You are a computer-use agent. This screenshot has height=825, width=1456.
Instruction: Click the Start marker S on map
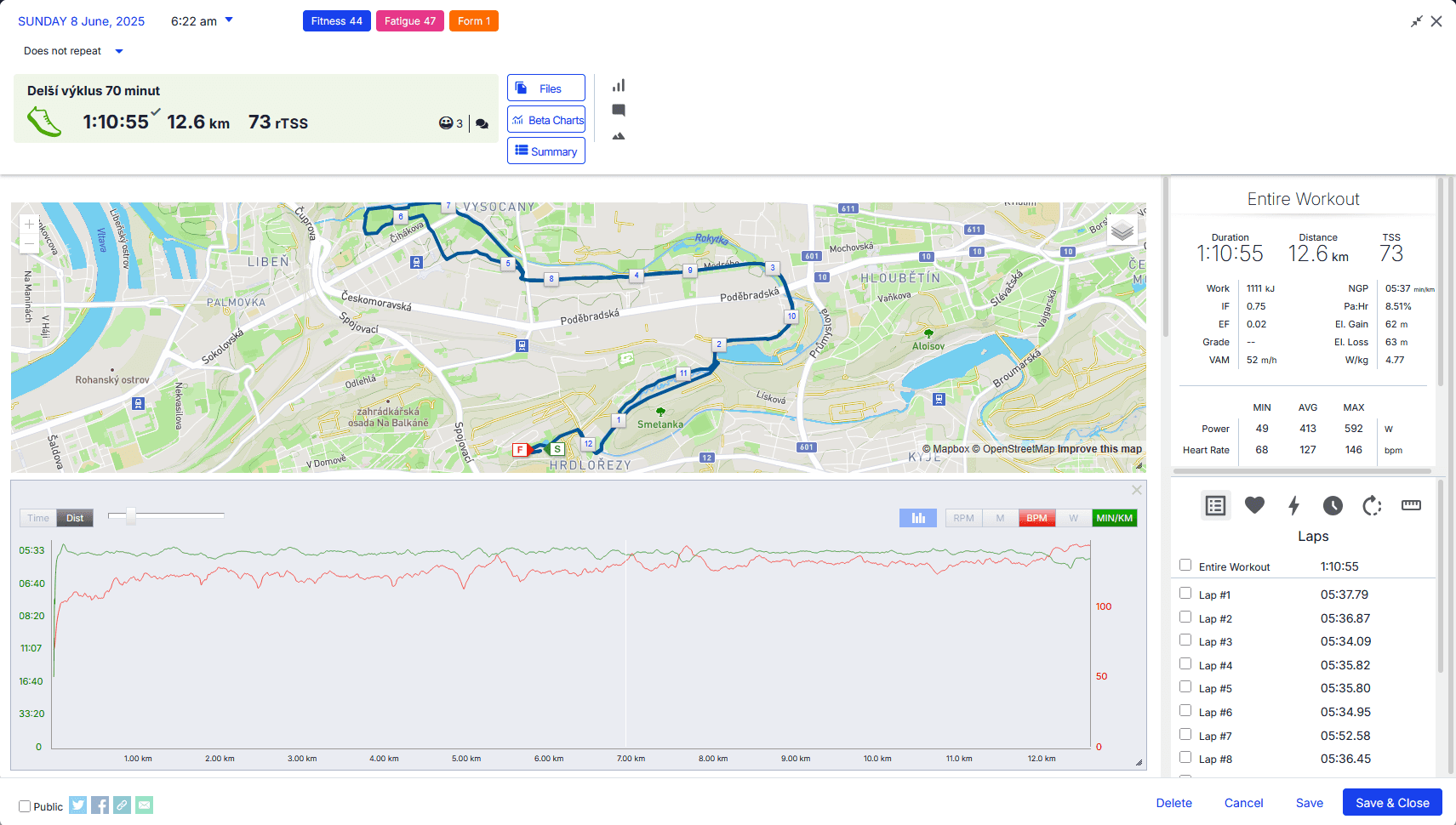557,449
